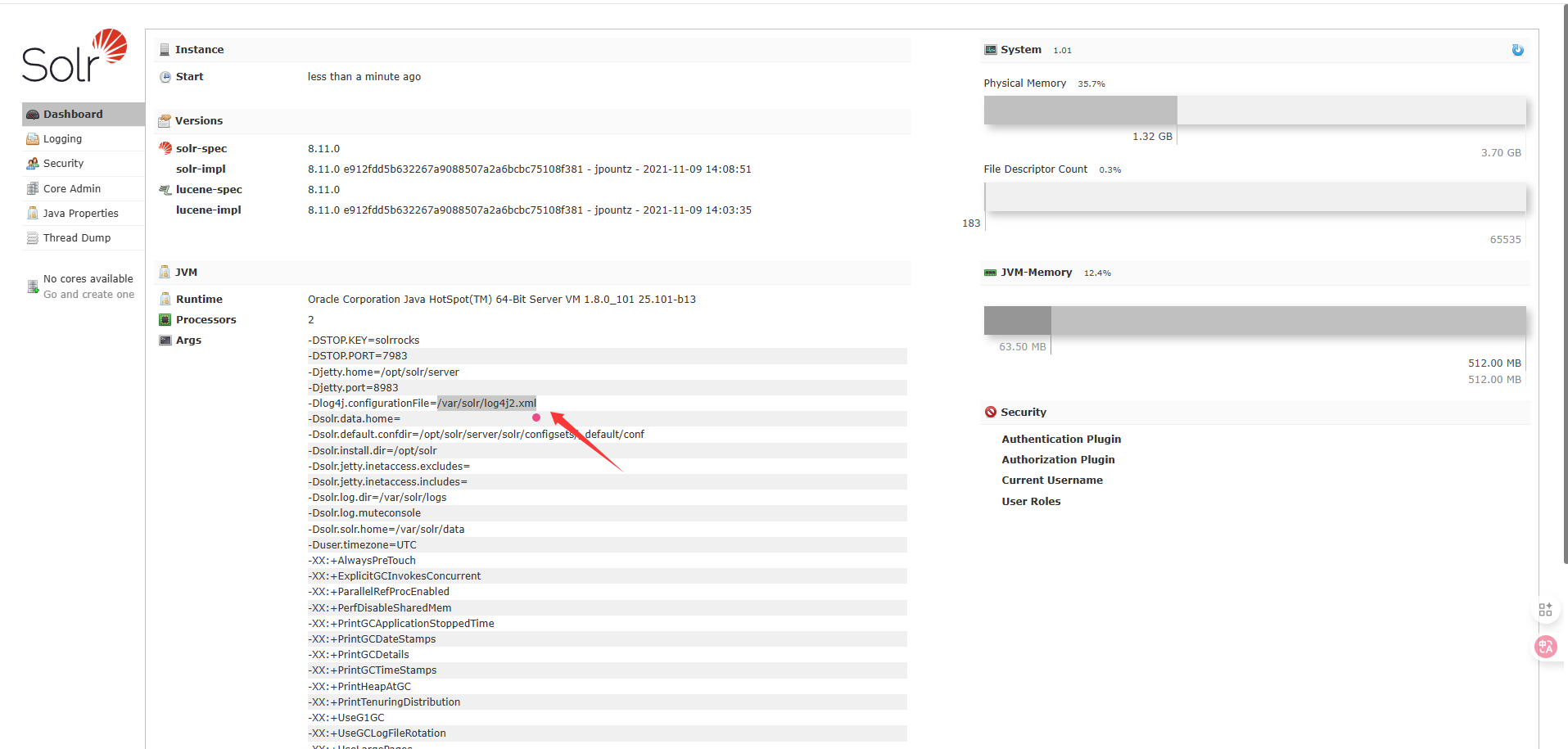1568x749 pixels.
Task: Open Java Properties page
Action: (80, 214)
